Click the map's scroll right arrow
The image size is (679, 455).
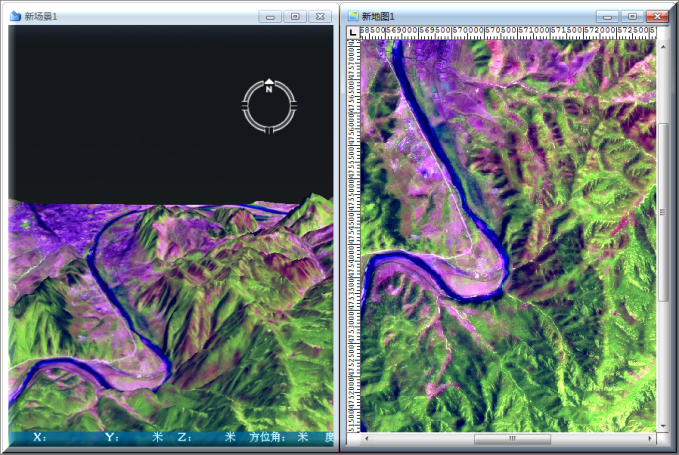[650, 439]
